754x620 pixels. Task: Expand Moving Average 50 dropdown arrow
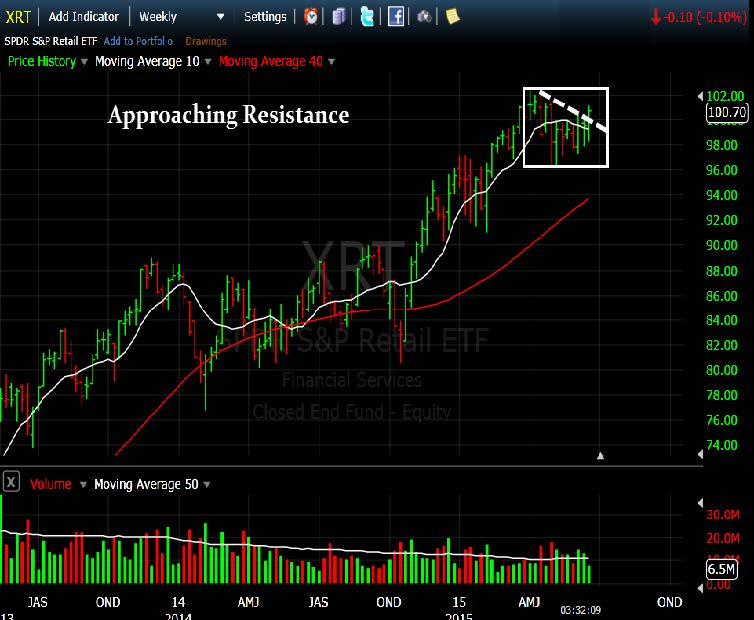tap(207, 484)
